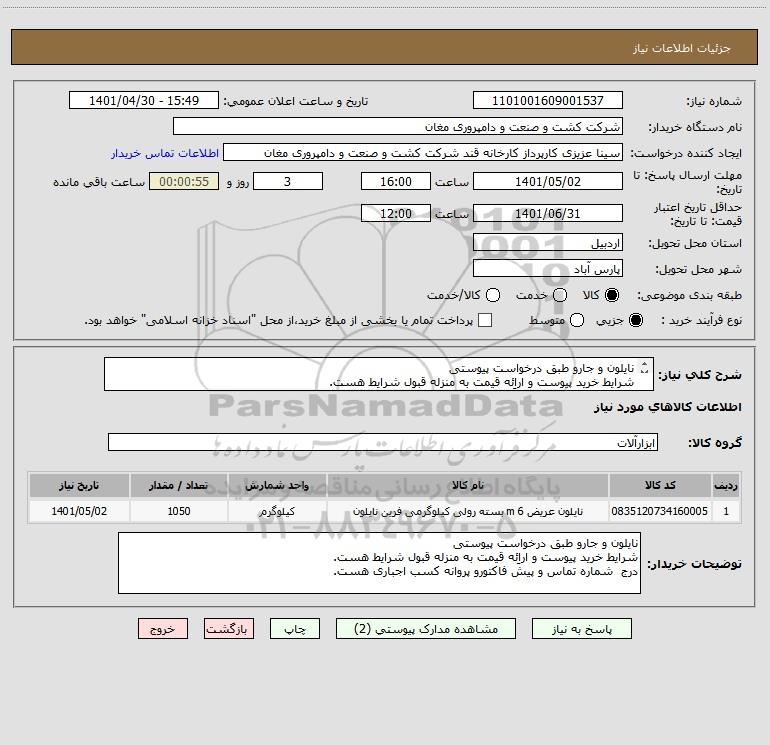Viewport: 770px width, 745px height.
Task: Click the شهر محل تحویل field پارس آباد
Action: click(548, 268)
